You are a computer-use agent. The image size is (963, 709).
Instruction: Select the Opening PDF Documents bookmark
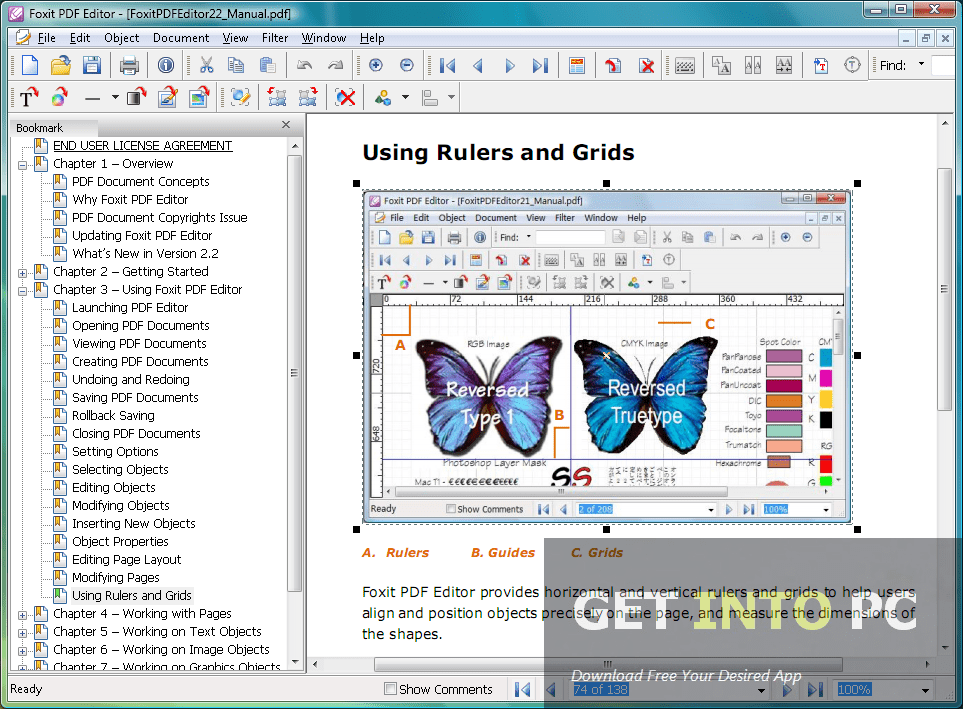tap(141, 326)
